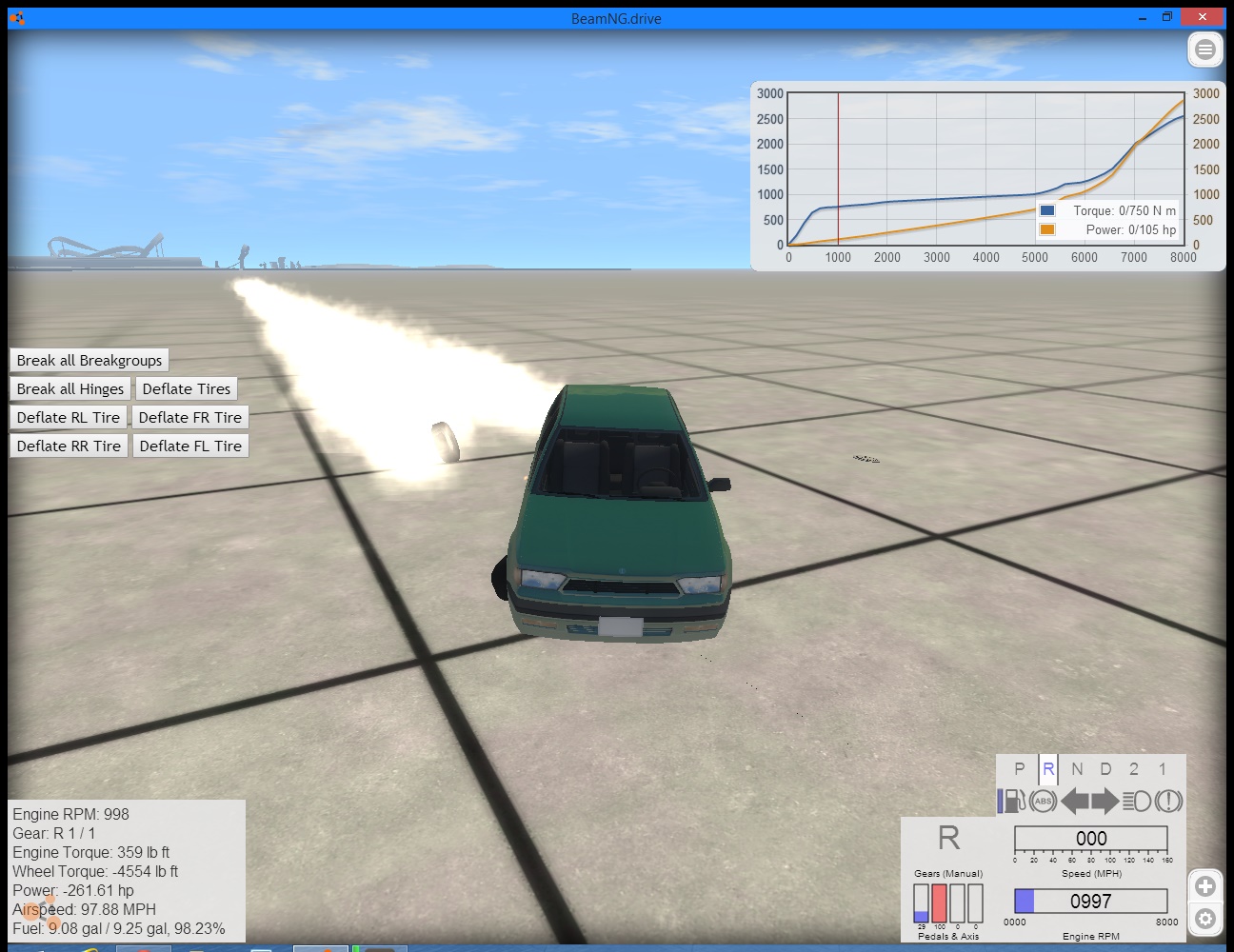
Task: Click the blue Torque legend swatch
Action: (x=1047, y=210)
